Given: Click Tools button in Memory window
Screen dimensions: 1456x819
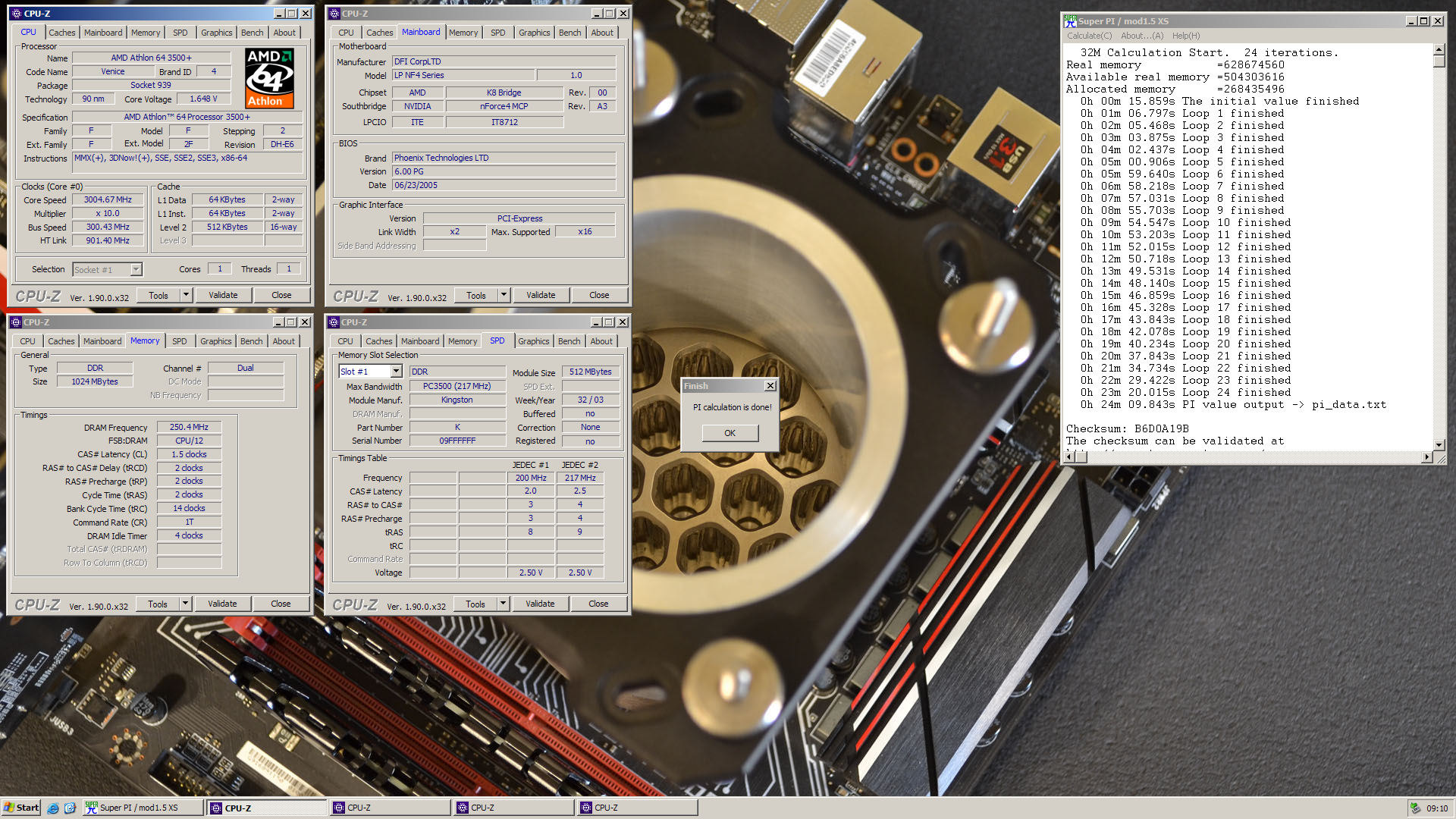Looking at the screenshot, I should coord(158,604).
